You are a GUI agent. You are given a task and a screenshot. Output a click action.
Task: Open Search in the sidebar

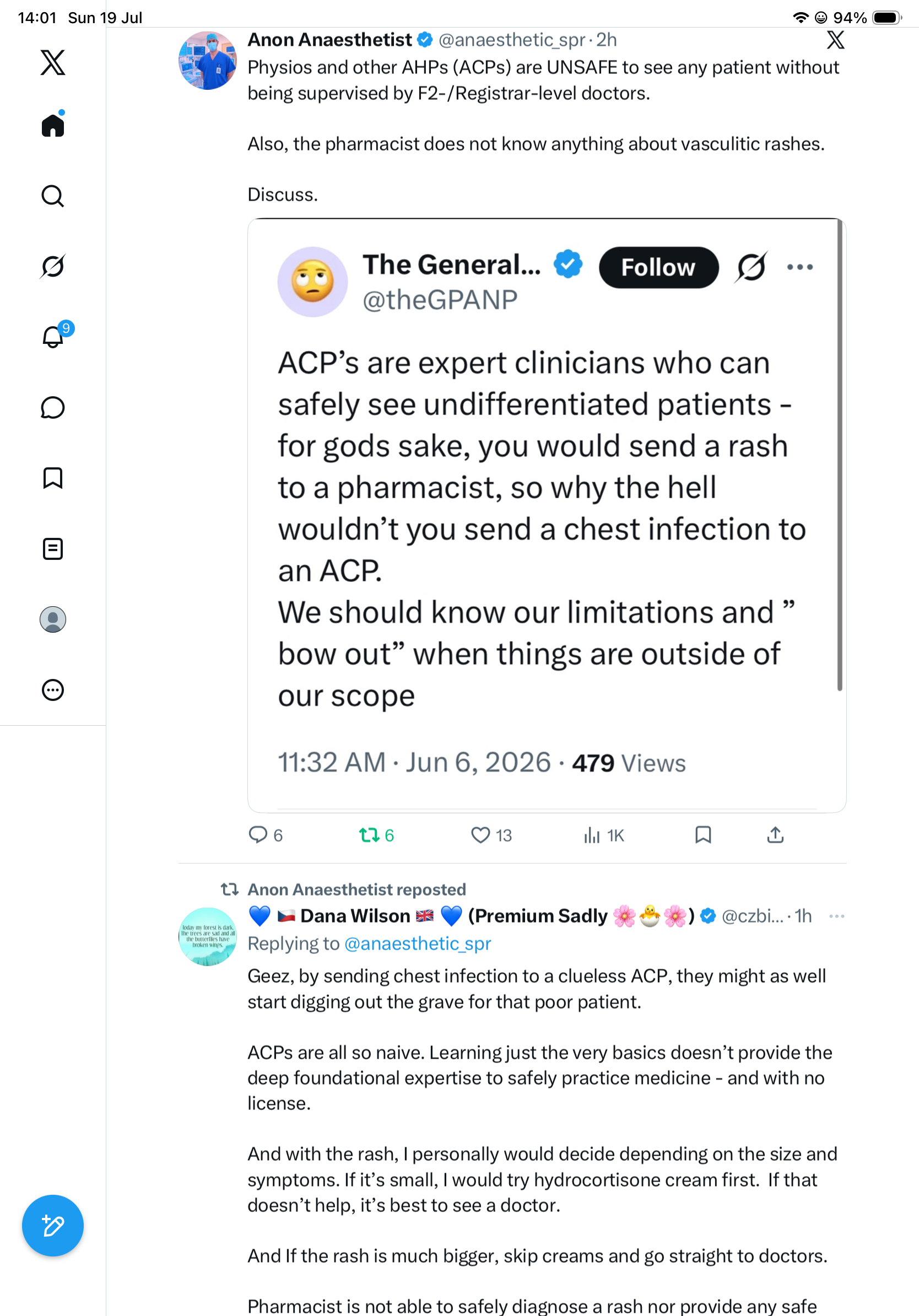point(53,196)
